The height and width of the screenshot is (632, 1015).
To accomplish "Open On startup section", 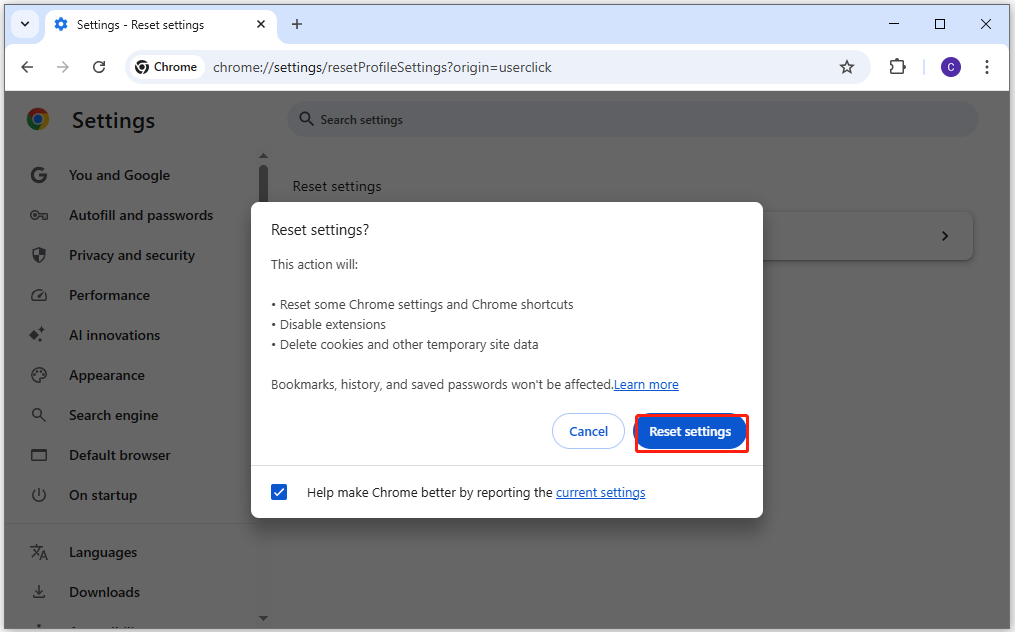I will (x=103, y=495).
